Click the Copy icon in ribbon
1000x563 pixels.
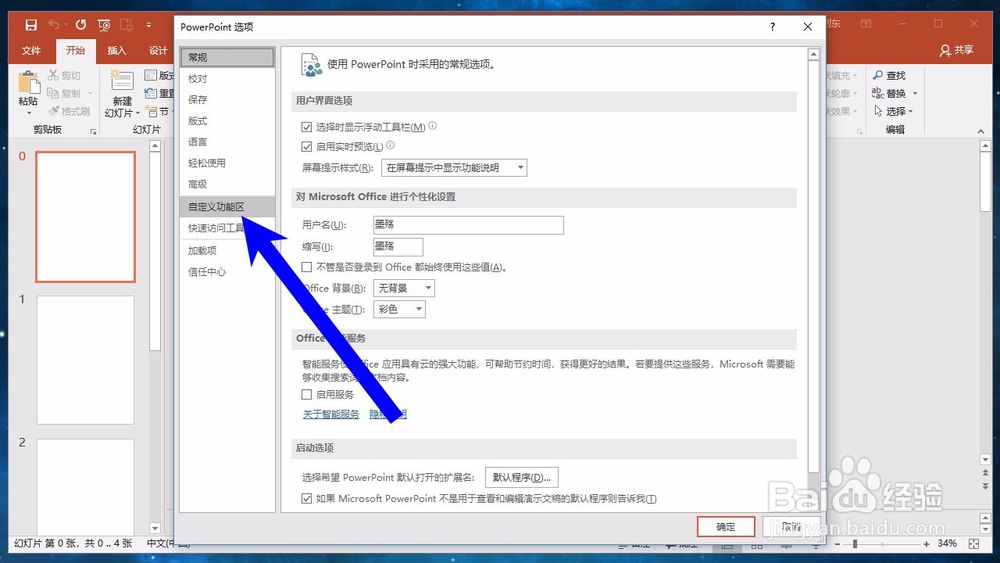click(53, 93)
